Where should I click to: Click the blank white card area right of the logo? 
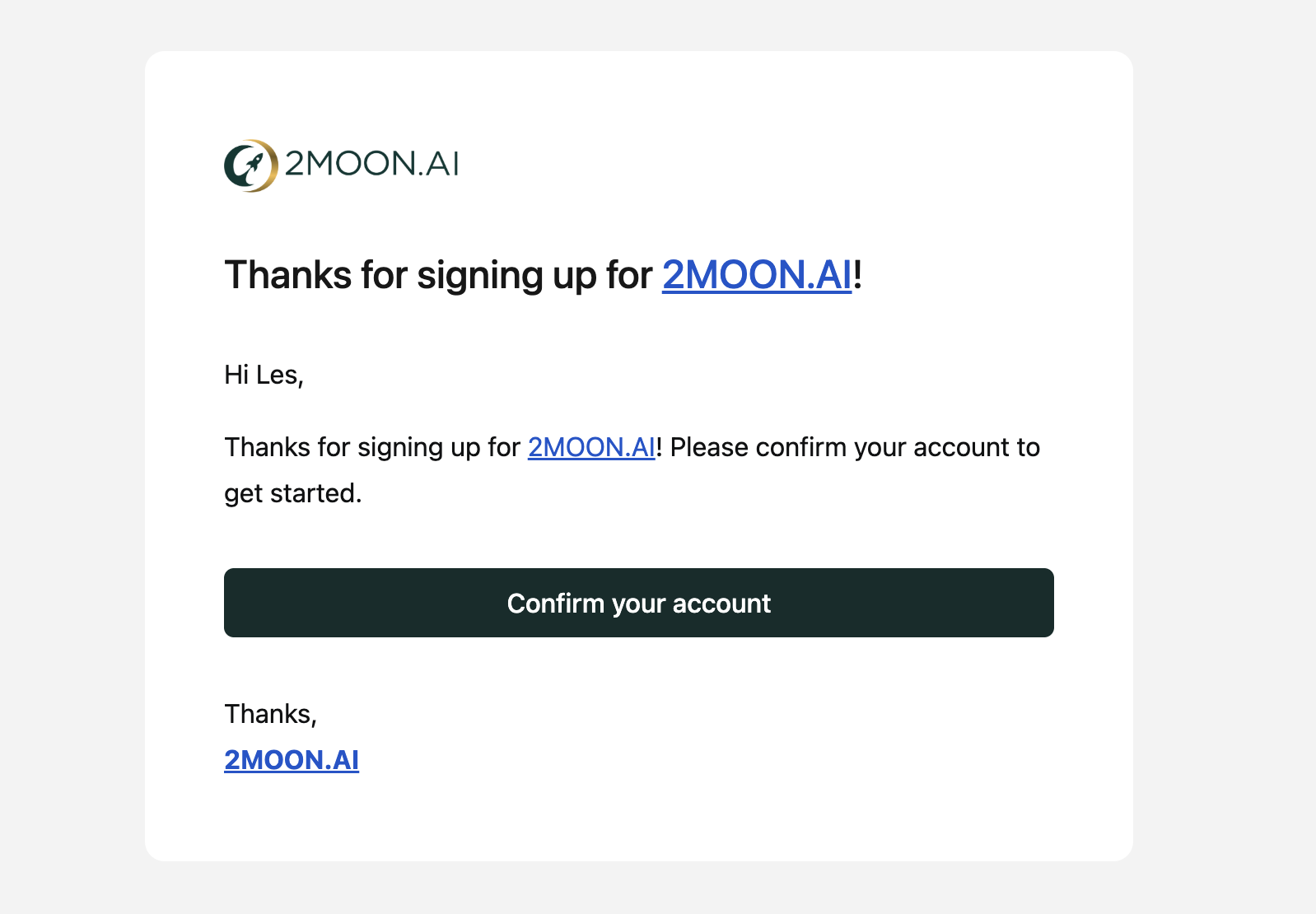[741, 164]
